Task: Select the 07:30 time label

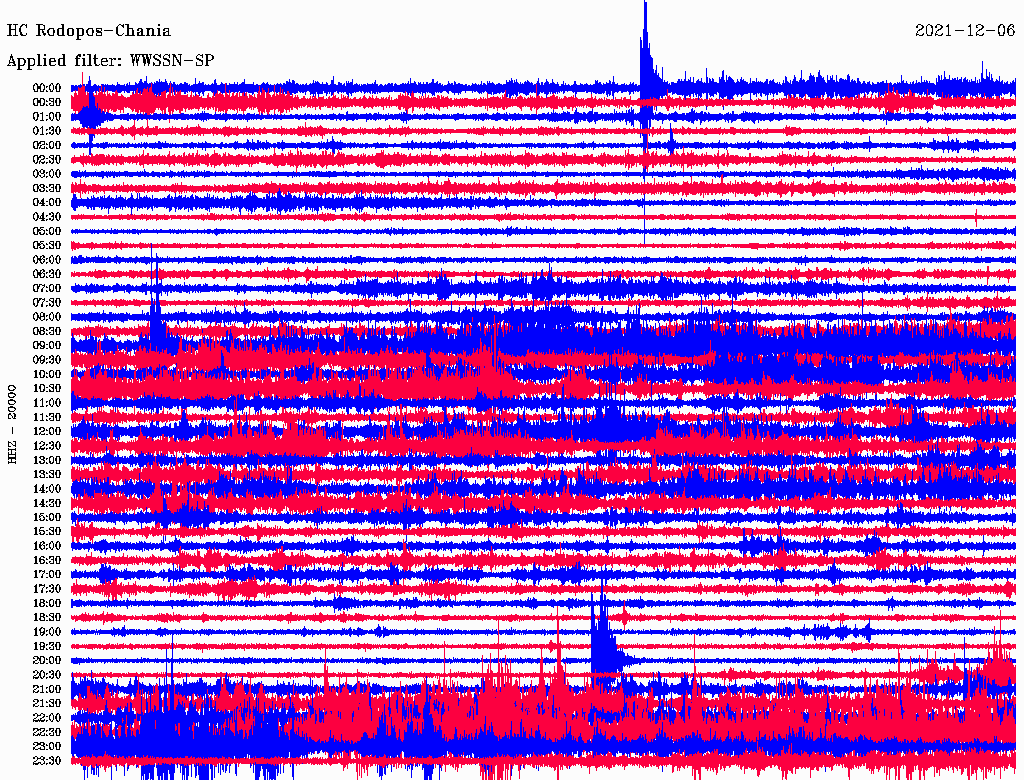Action: [47, 302]
